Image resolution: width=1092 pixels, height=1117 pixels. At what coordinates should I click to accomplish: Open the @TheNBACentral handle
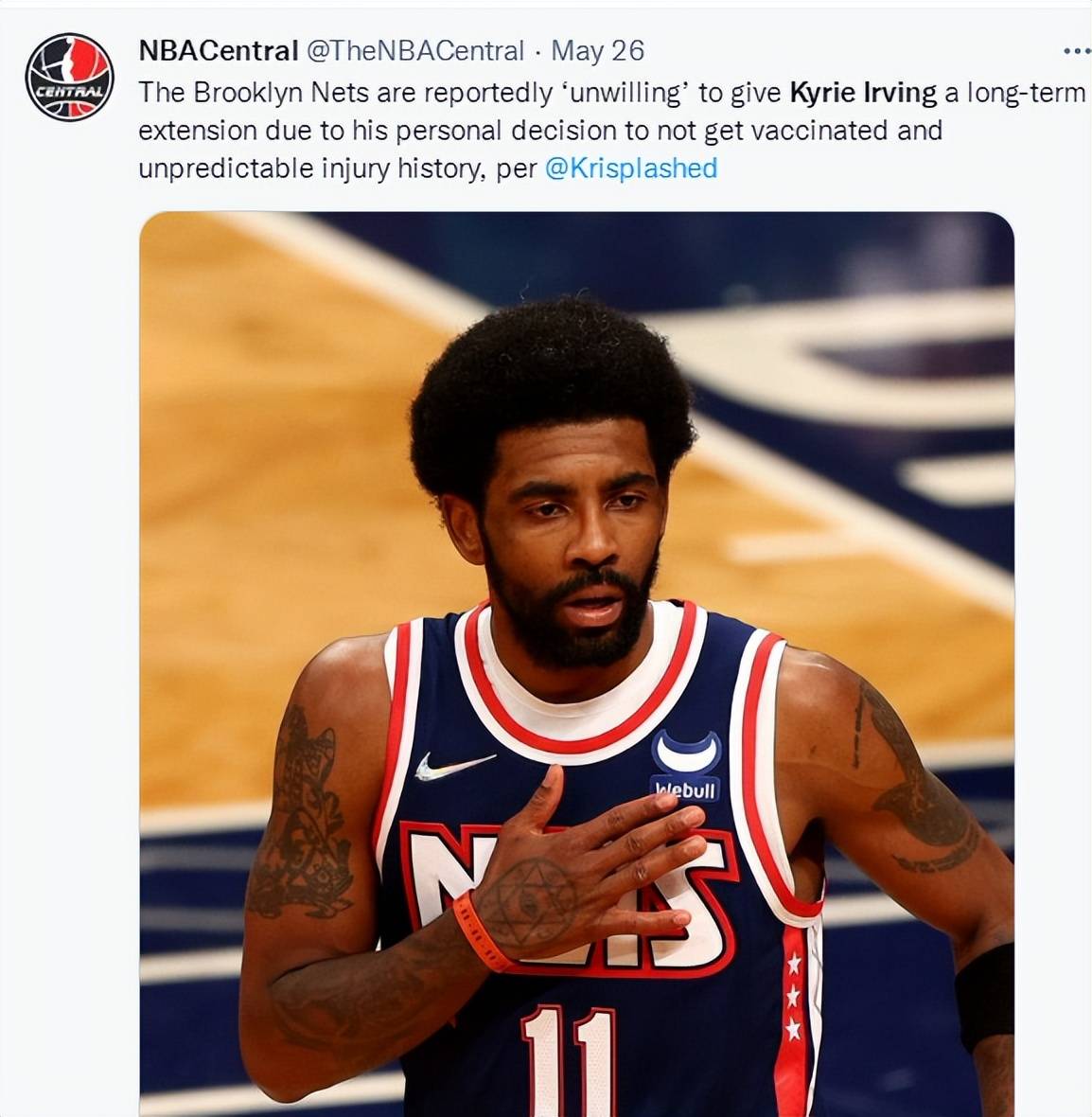415,51
